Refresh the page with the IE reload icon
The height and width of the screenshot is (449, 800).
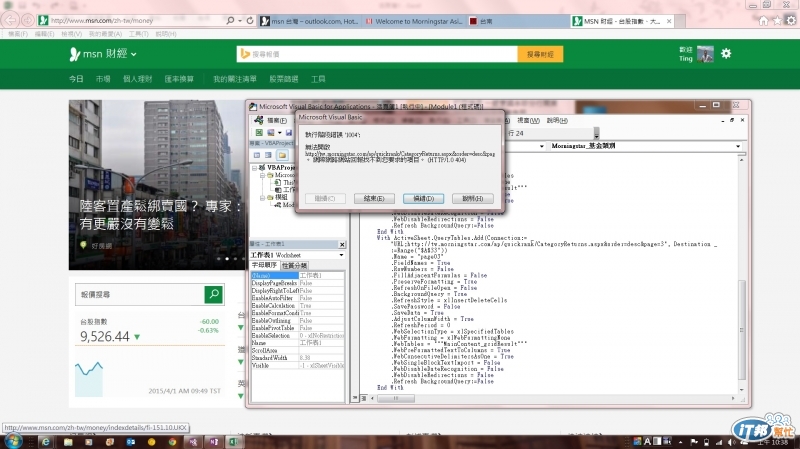point(250,20)
